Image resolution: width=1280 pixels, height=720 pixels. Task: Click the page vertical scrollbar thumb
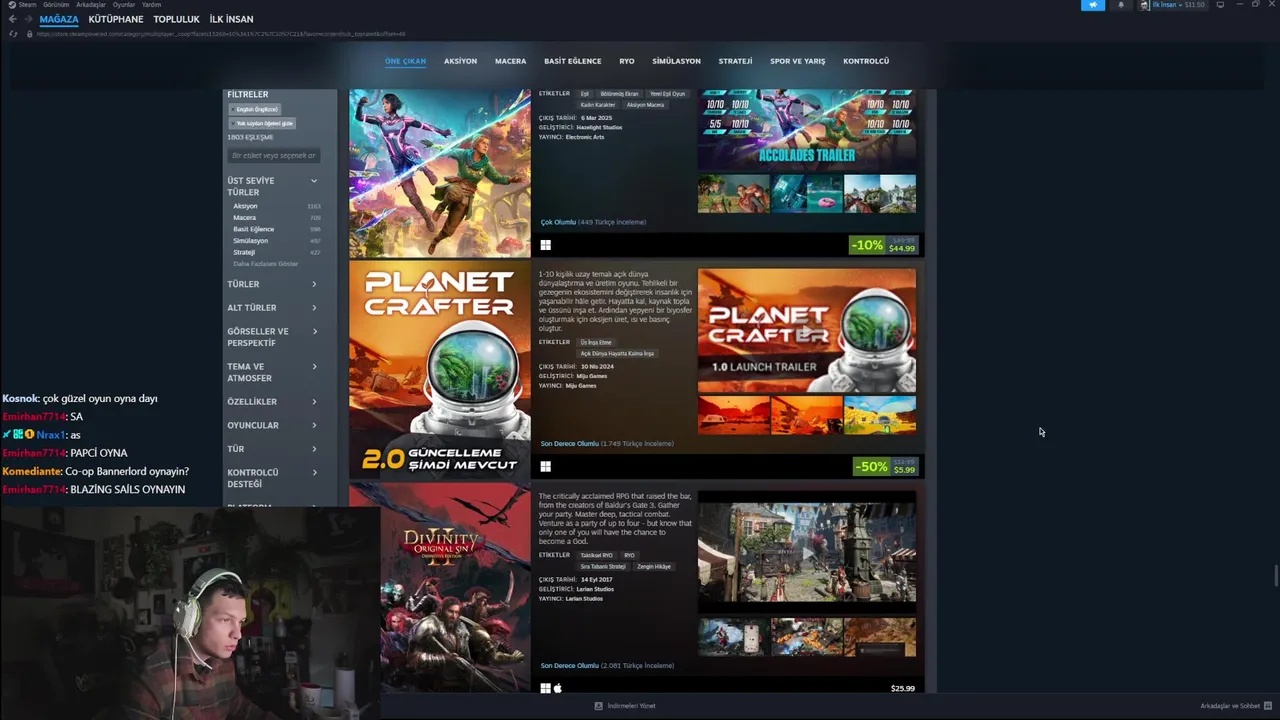point(1275,577)
